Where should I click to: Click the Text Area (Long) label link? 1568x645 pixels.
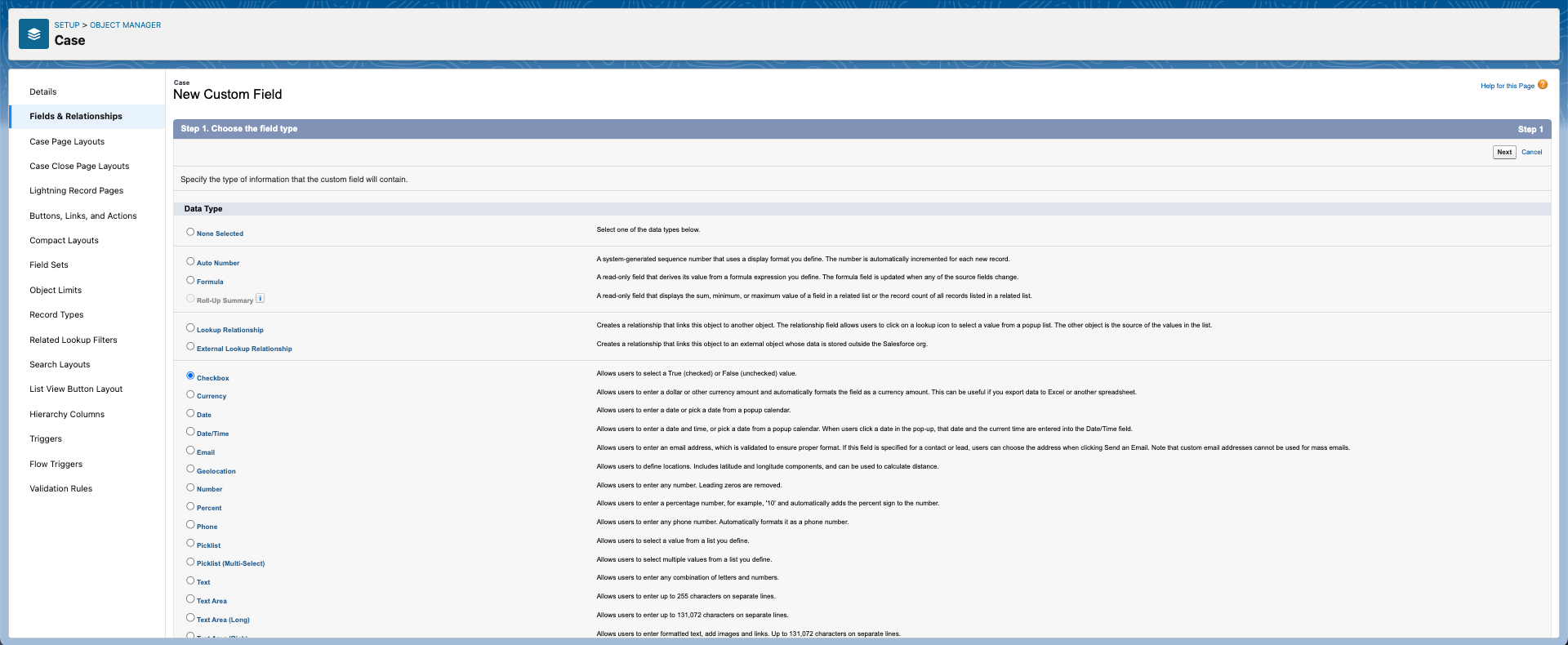coord(223,620)
